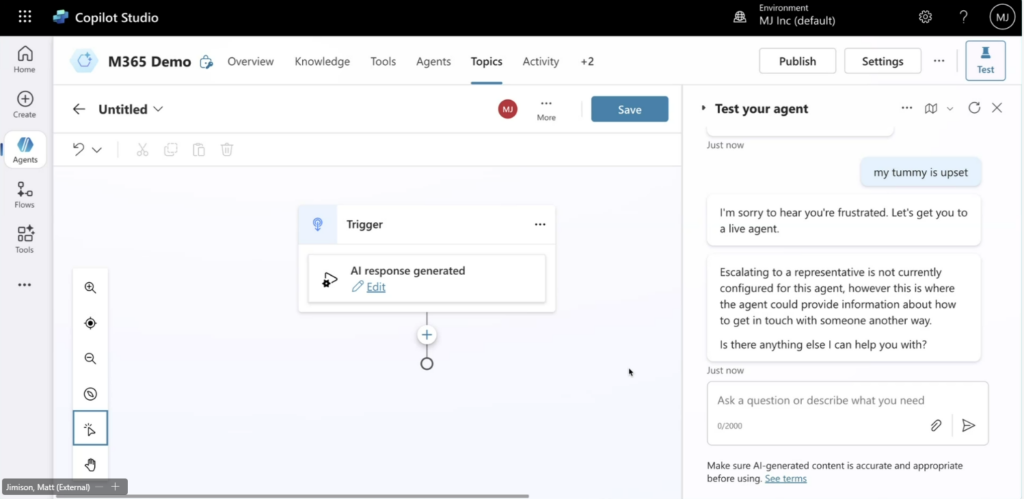Show the +2 hidden tabs
Image resolution: width=1024 pixels, height=499 pixels.
click(587, 61)
